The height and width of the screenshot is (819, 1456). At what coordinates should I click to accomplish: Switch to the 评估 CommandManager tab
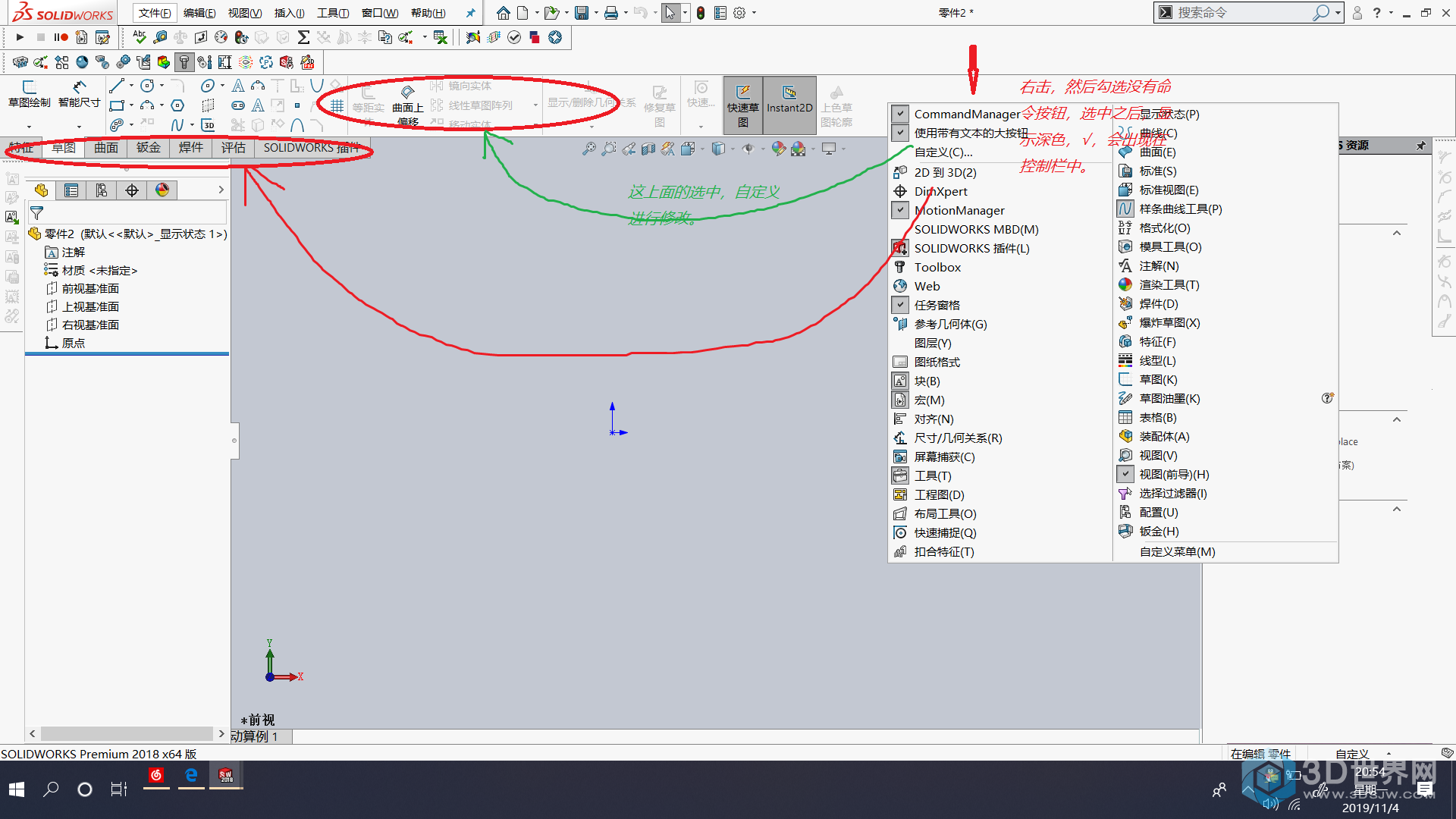[x=234, y=148]
